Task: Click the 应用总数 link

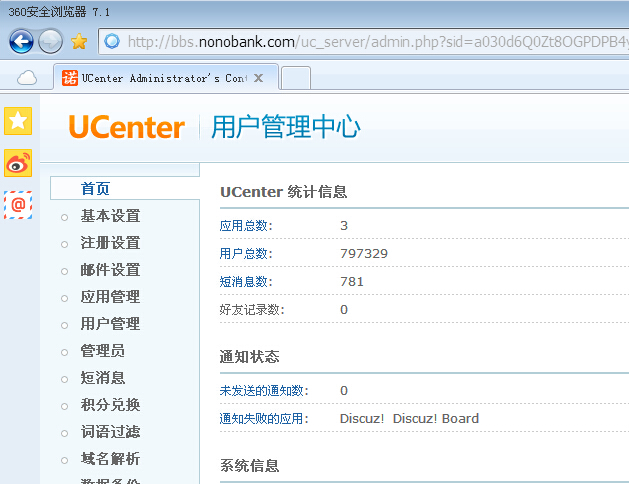Action: point(246,226)
